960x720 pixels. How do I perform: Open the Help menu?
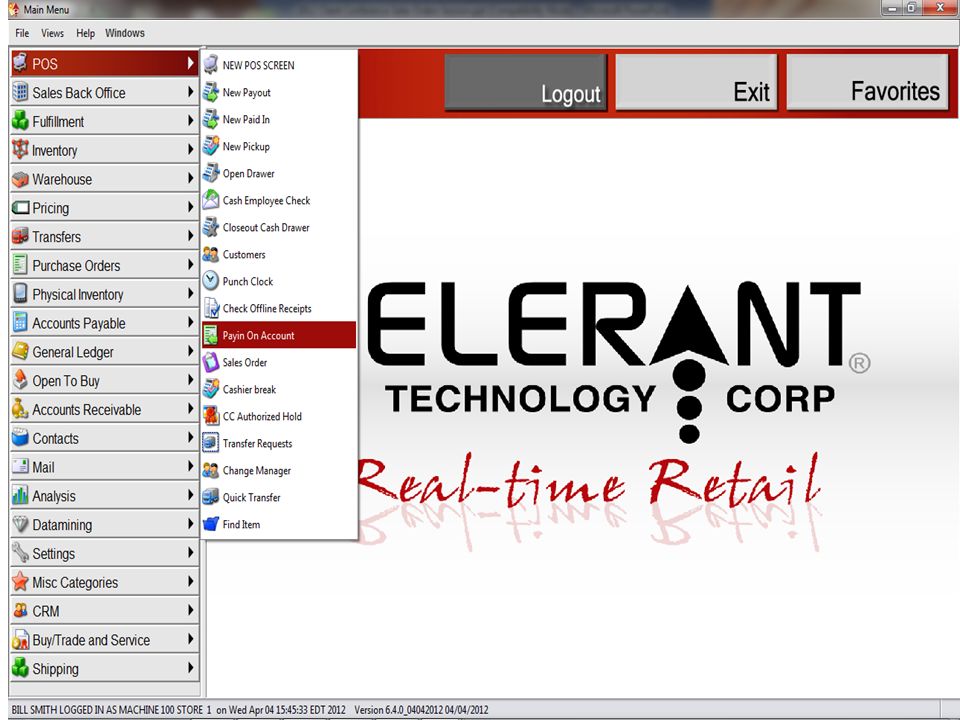[85, 33]
